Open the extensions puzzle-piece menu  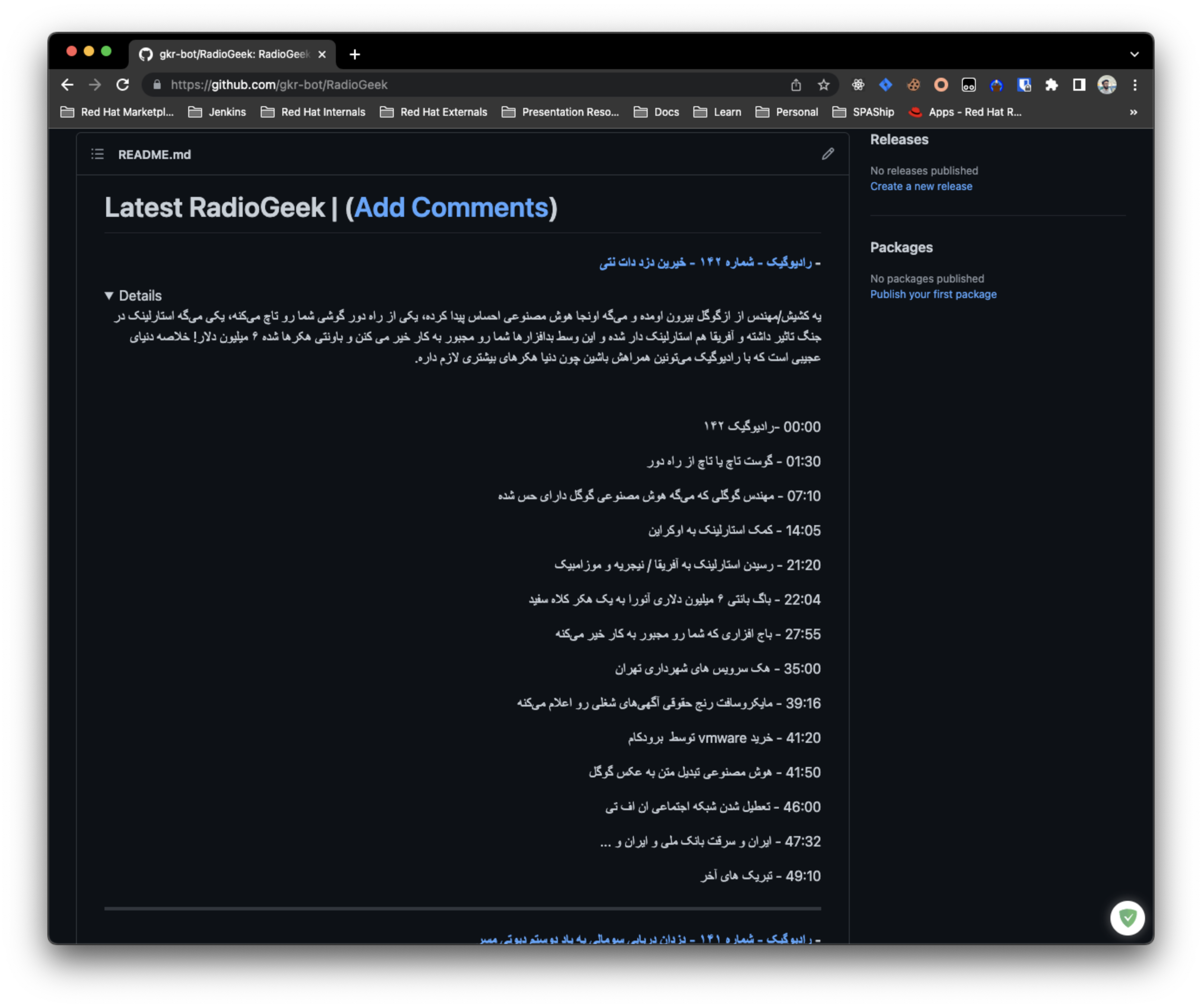coord(1052,85)
